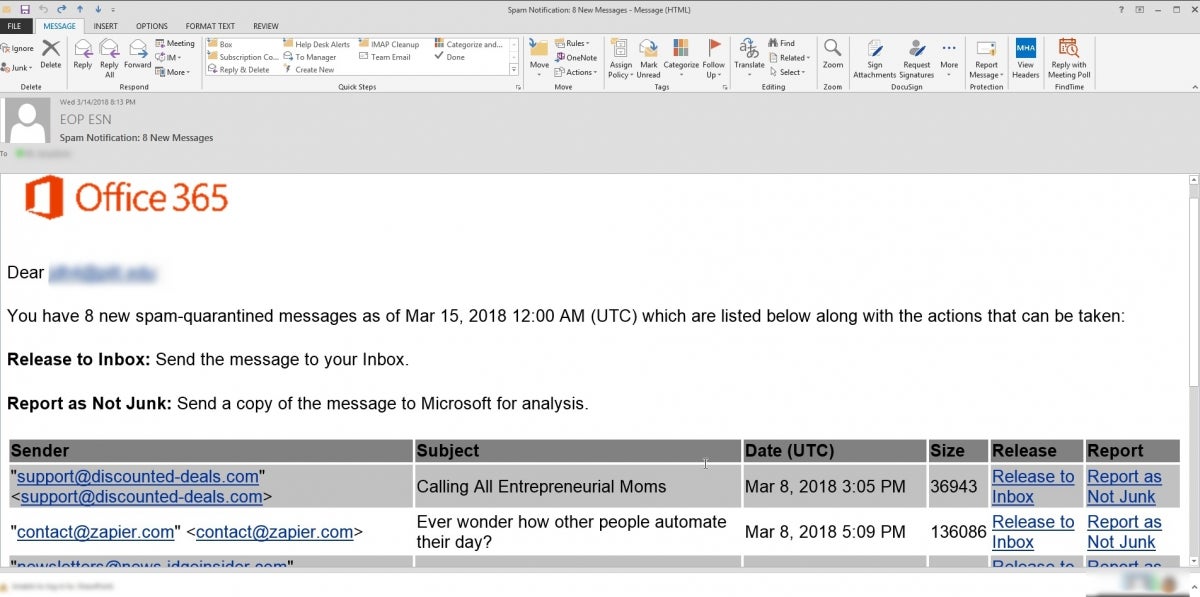This screenshot has width=1200, height=597.
Task: Click the quoted contact@zapier.com sender link
Action: tap(95, 532)
